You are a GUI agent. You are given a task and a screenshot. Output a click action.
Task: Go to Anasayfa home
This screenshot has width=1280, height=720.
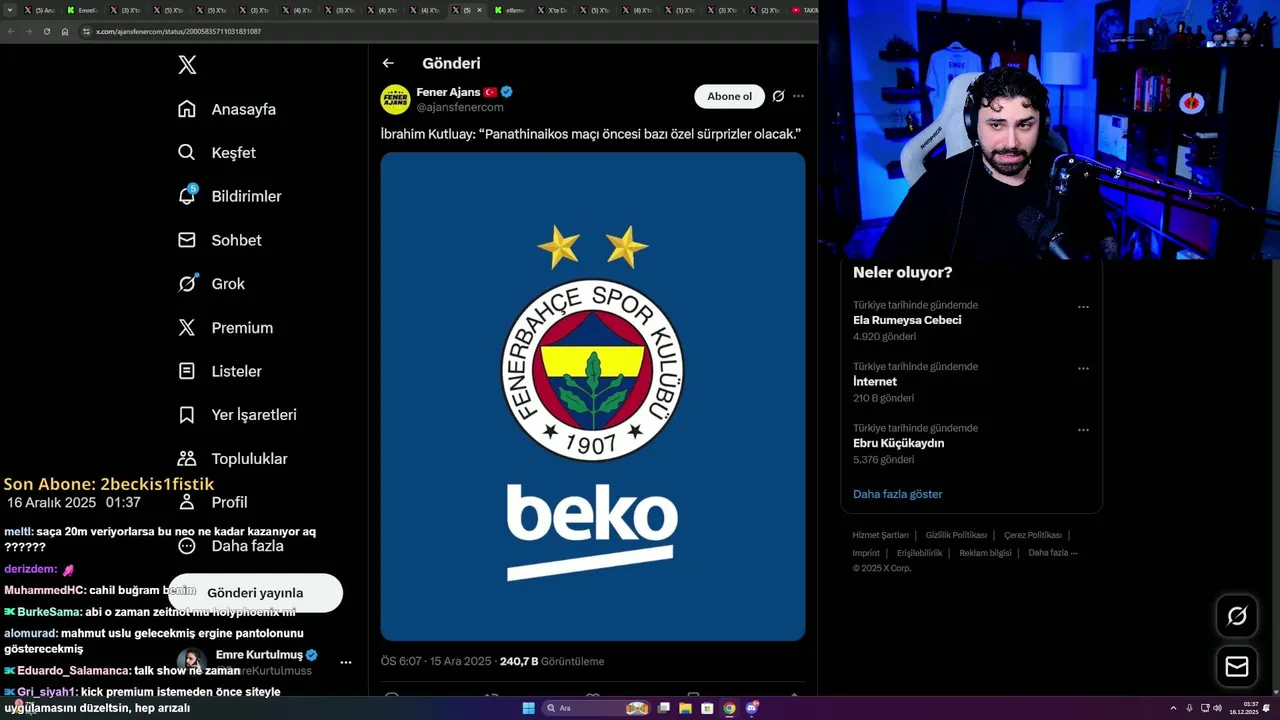226,109
